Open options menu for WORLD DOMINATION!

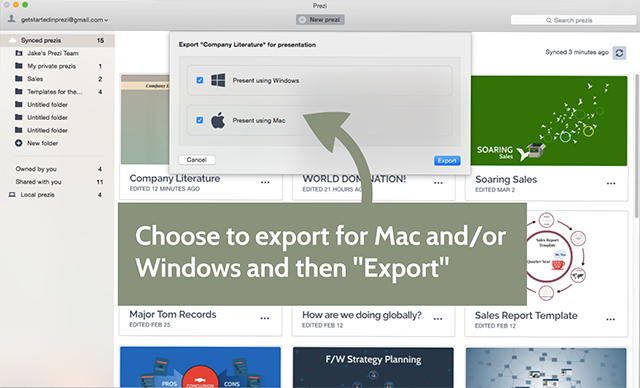(438, 183)
